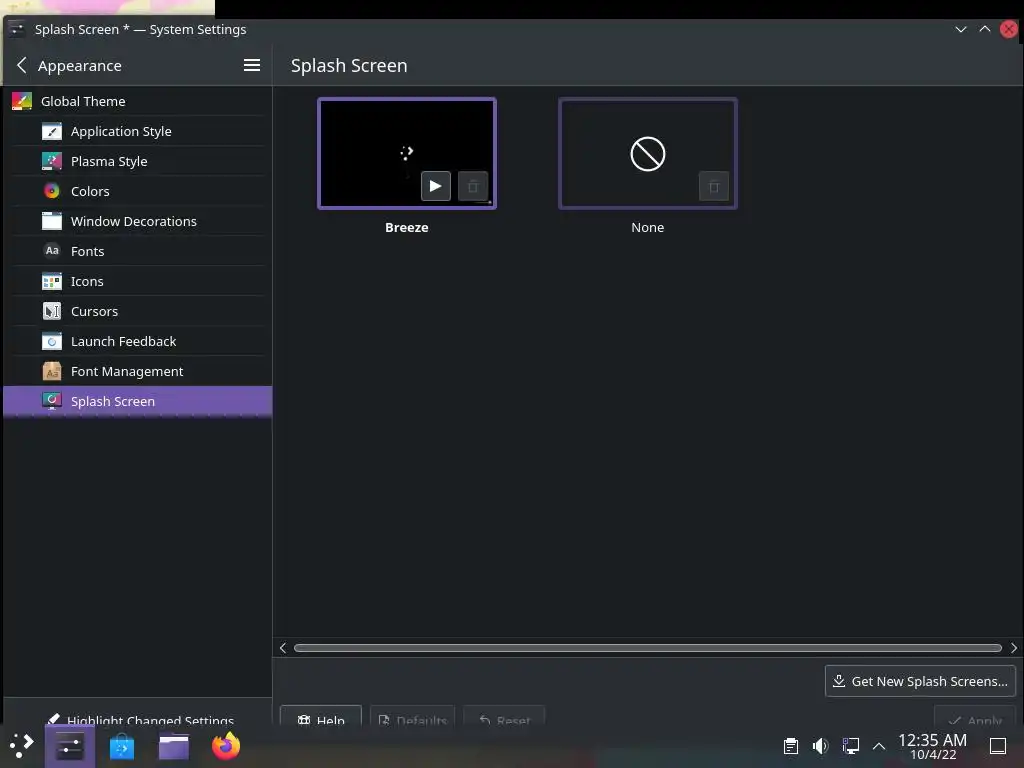Select the None splash screen thumbnail
The width and height of the screenshot is (1024, 768).
click(x=647, y=153)
